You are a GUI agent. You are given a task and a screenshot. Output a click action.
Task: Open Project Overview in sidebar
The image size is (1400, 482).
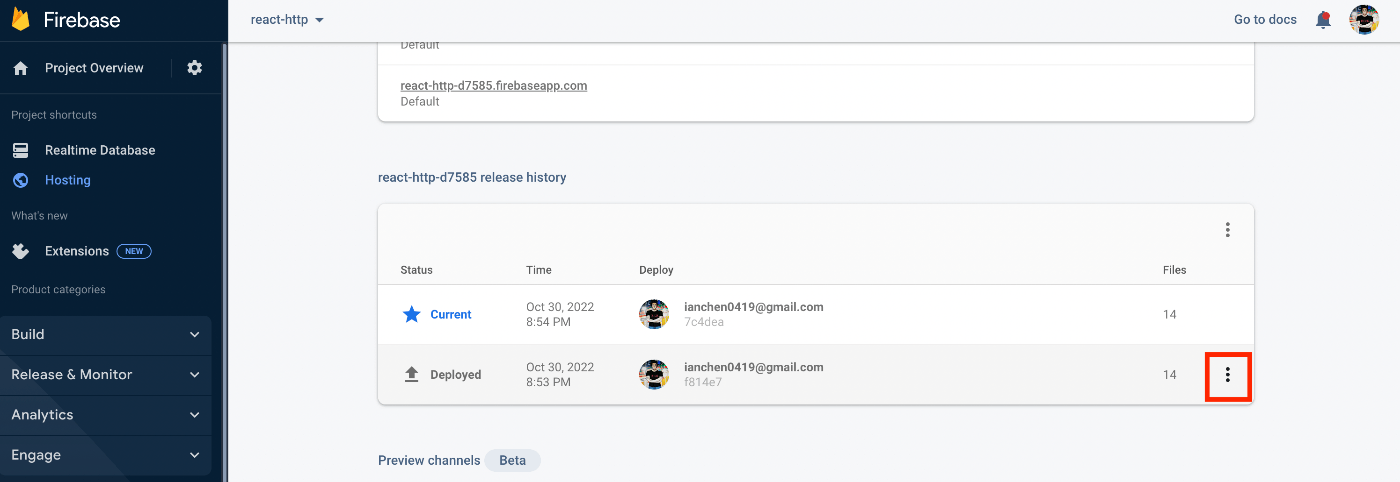94,68
